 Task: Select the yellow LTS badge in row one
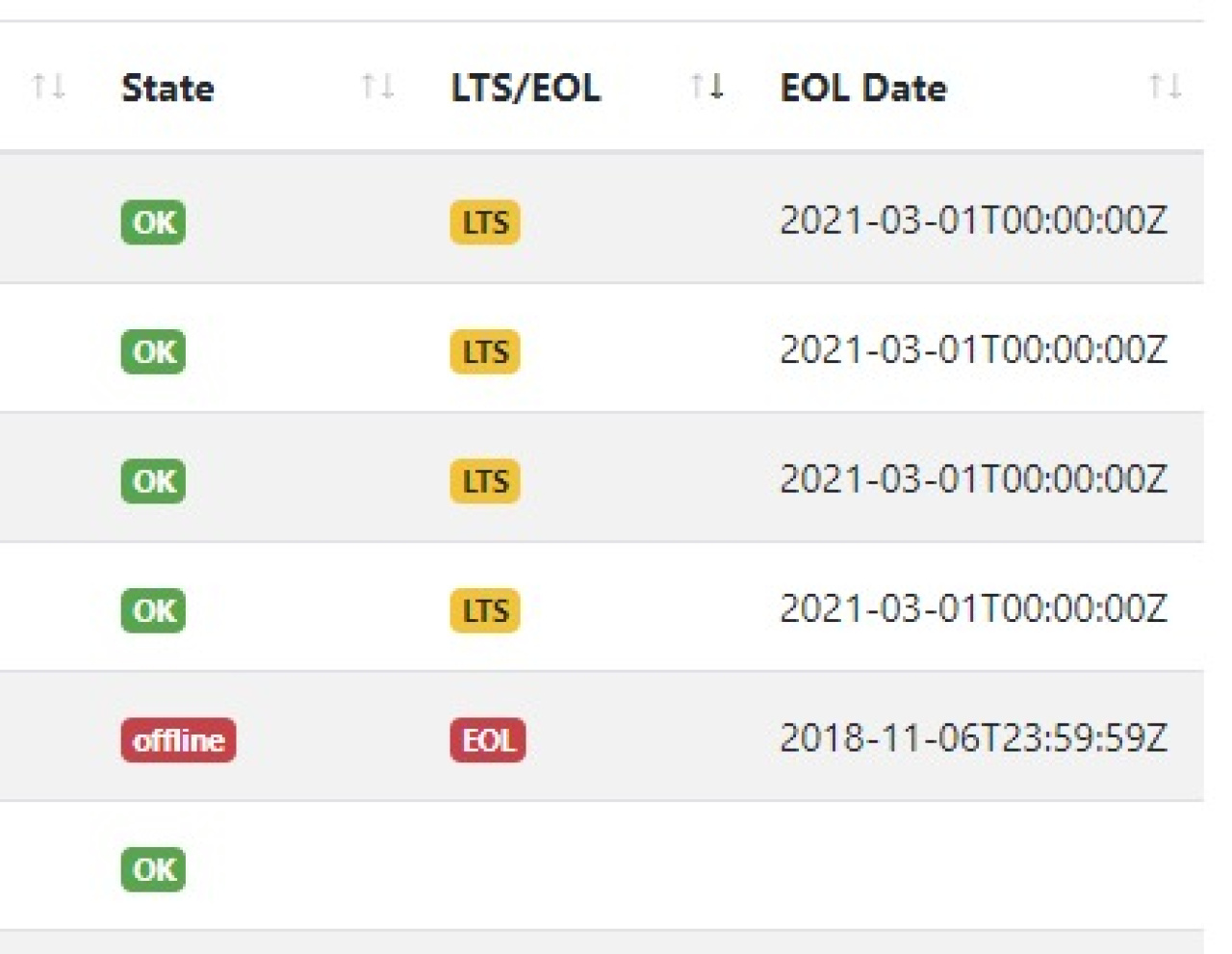[x=485, y=221]
